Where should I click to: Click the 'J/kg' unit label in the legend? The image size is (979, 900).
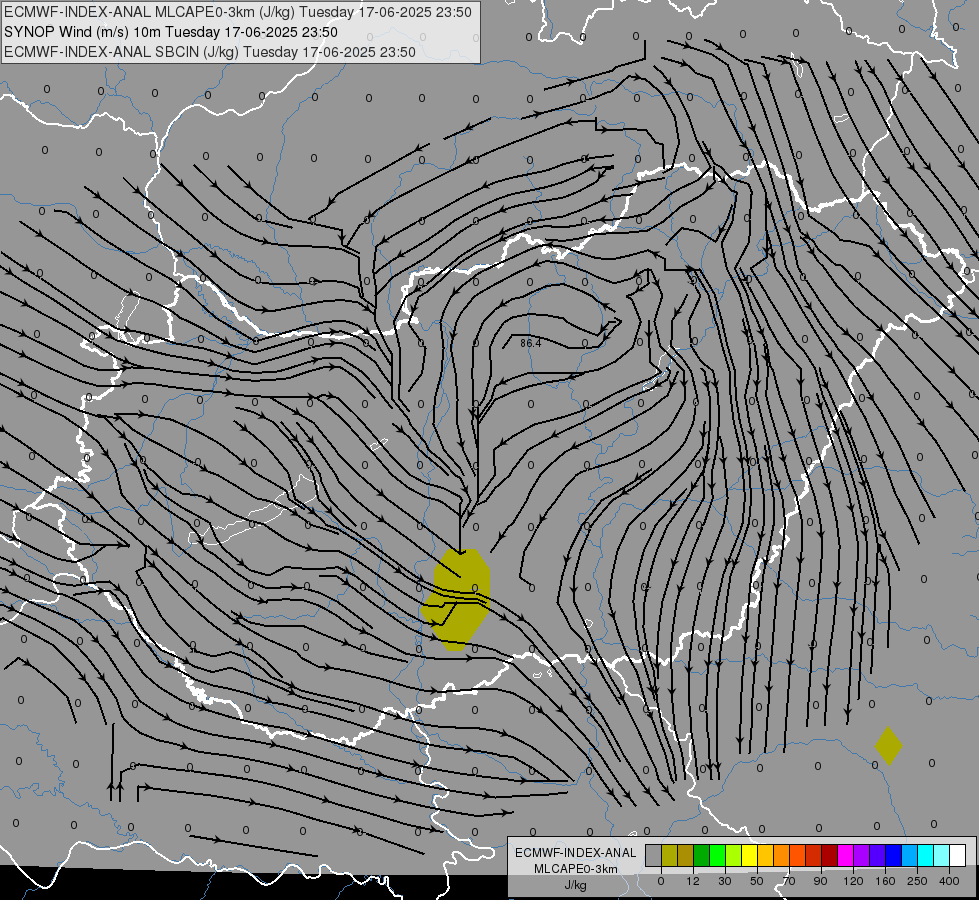click(x=576, y=885)
